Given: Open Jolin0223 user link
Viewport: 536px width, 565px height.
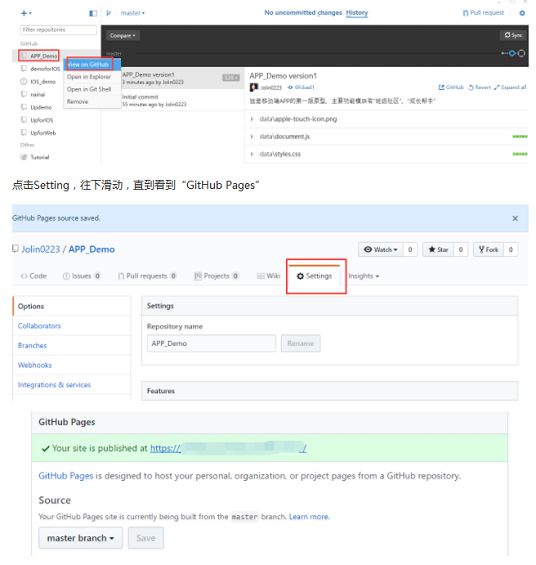Looking at the screenshot, I should [41, 249].
